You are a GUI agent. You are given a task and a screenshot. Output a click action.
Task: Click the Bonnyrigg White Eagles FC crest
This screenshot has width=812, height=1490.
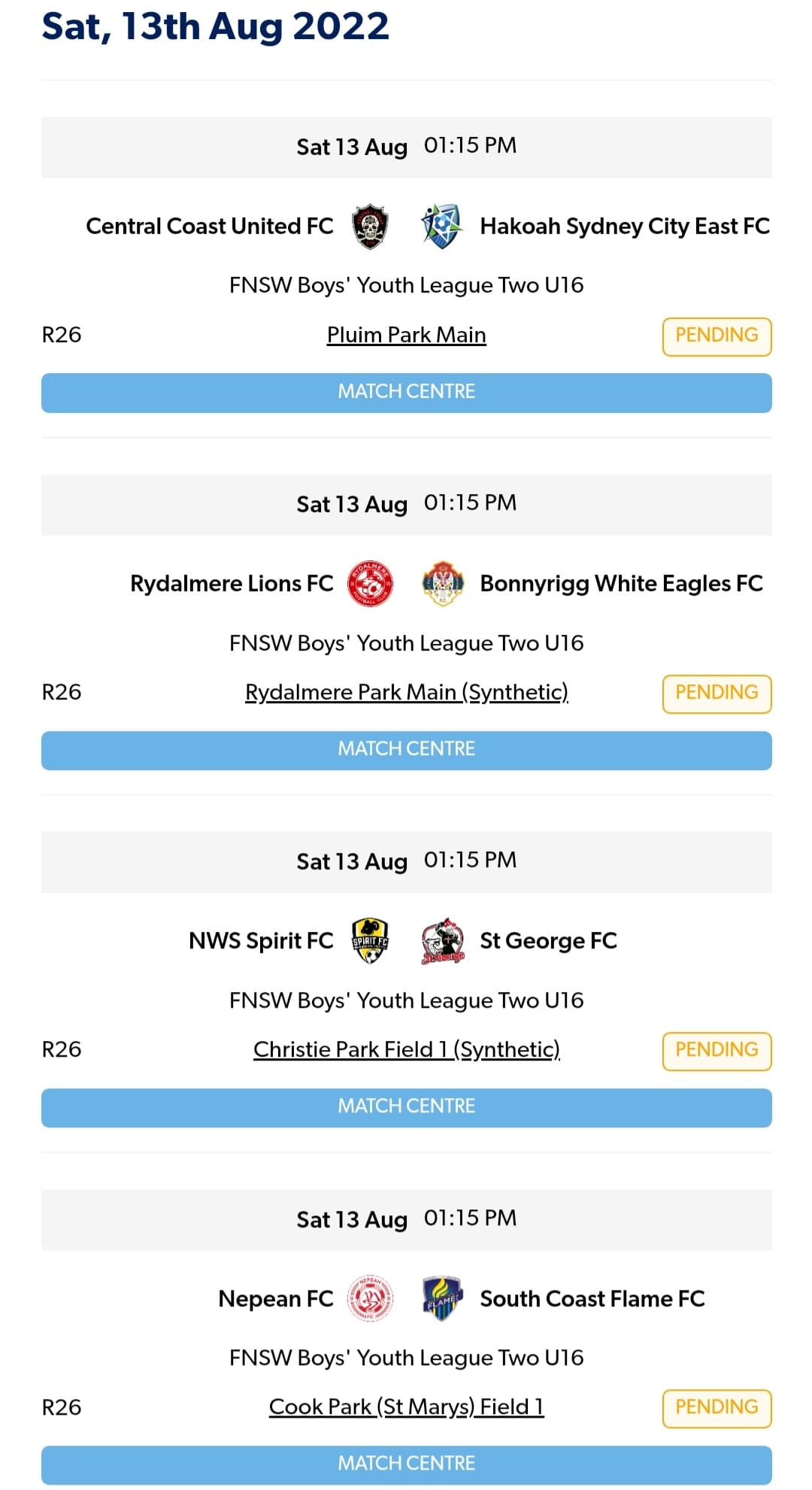pos(444,583)
